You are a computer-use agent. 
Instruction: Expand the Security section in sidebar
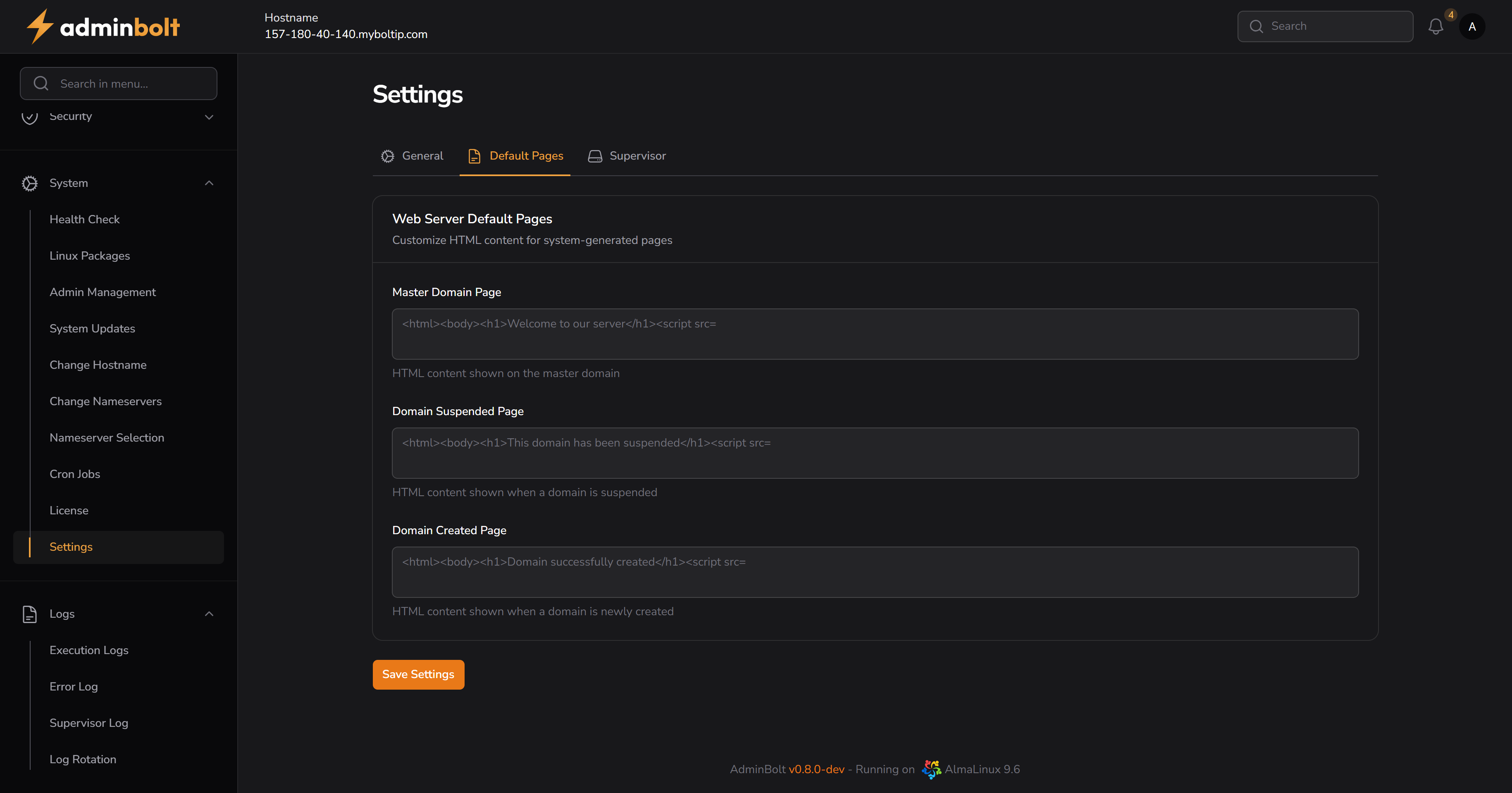(x=209, y=117)
